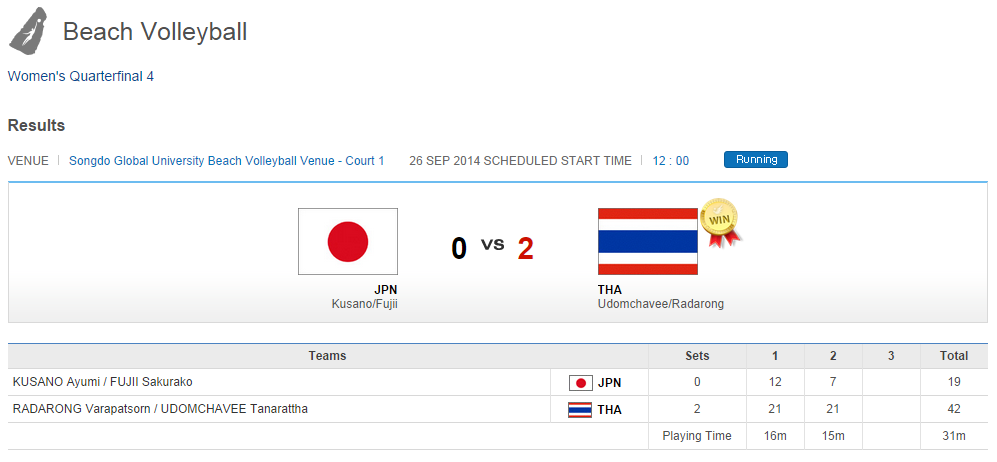Image resolution: width=997 pixels, height=462 pixels.
Task: Click the Beach Volleyball sport pictogram icon
Action: coord(27,31)
